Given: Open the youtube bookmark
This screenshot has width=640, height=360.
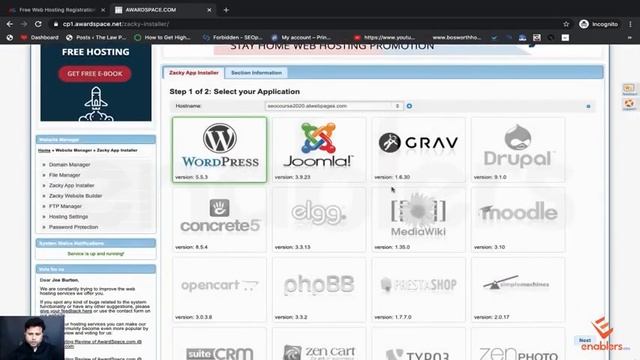Looking at the screenshot, I should pos(384,38).
